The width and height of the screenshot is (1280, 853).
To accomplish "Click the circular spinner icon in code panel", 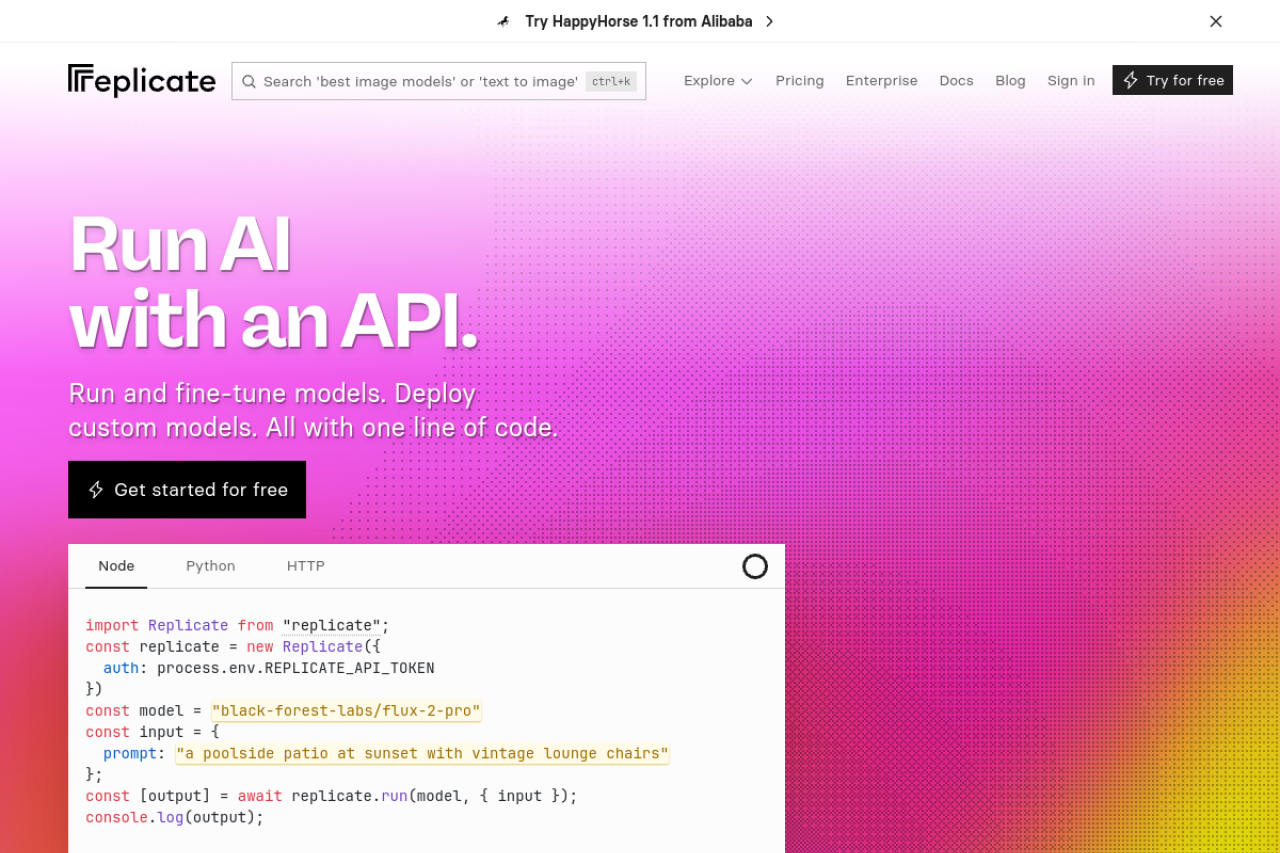I will [x=755, y=566].
